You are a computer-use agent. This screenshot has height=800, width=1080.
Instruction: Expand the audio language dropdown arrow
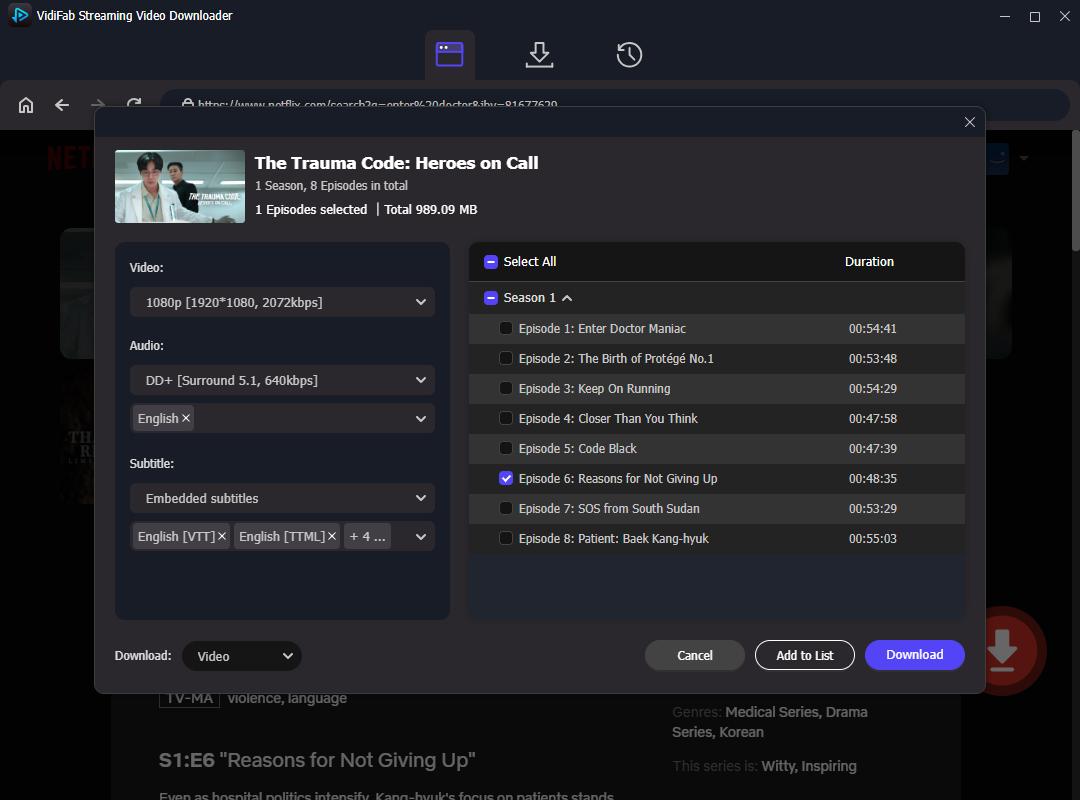pyautogui.click(x=420, y=418)
